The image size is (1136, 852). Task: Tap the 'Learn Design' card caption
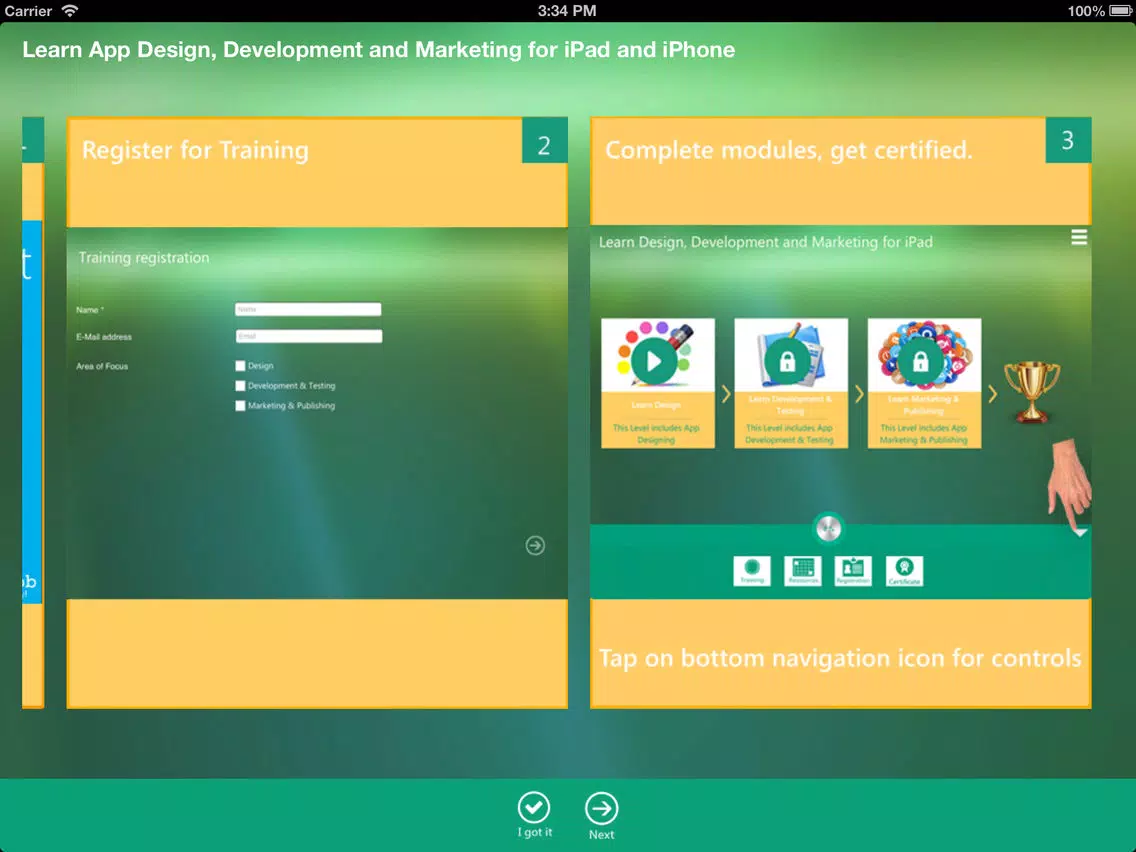click(656, 405)
